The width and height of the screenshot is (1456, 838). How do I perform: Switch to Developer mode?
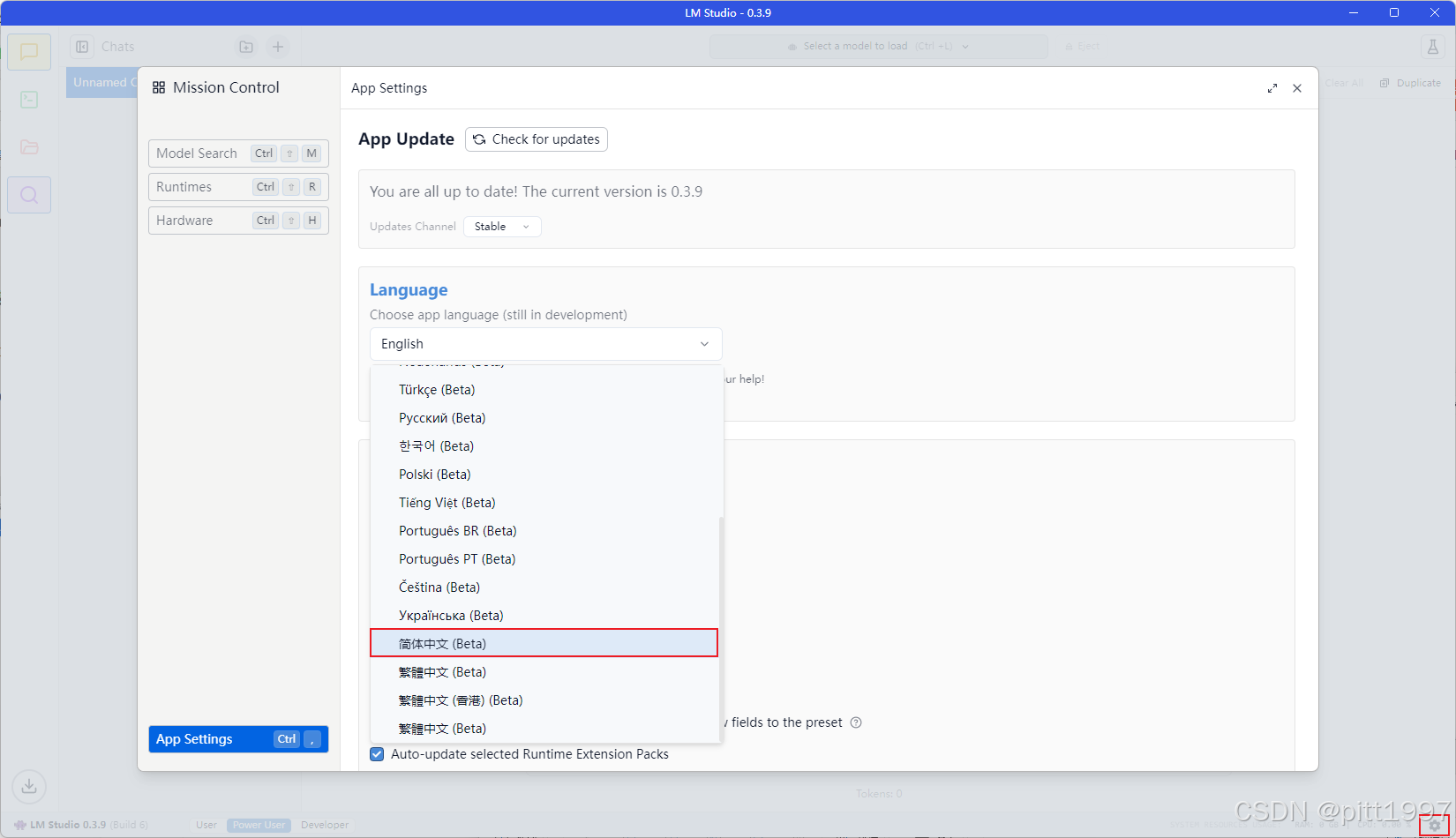coord(325,826)
